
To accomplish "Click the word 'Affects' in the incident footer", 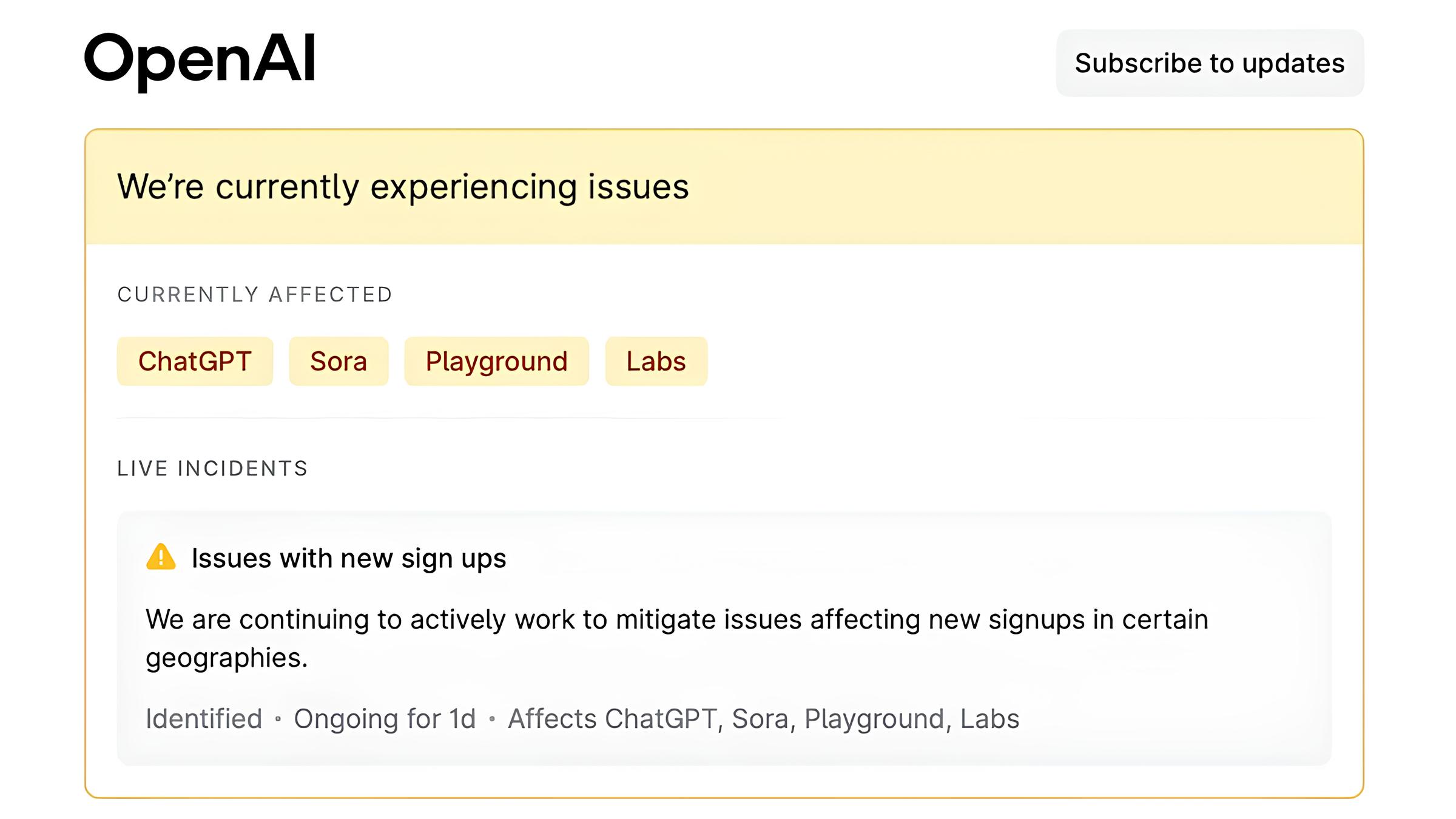I will [x=552, y=719].
